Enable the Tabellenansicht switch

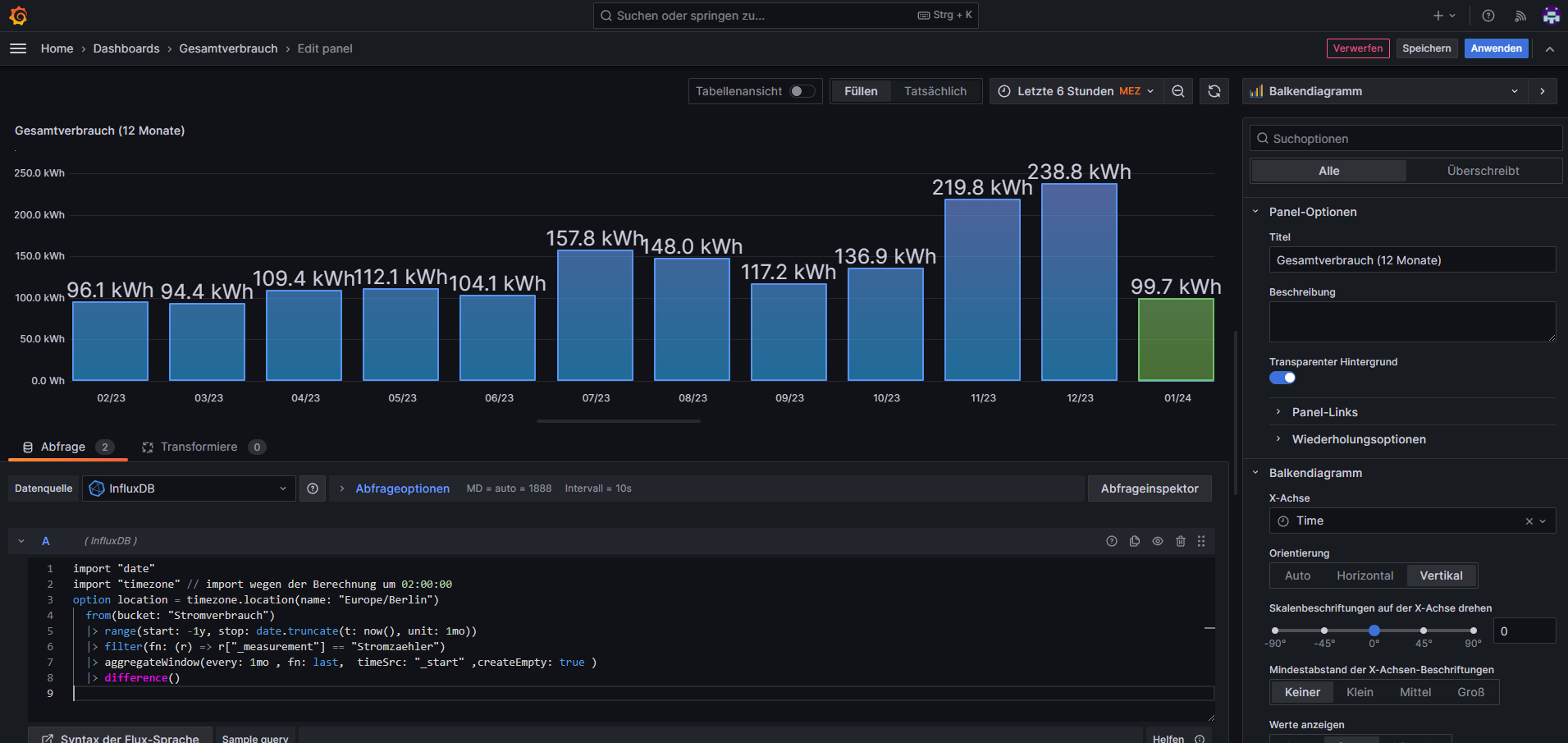click(x=802, y=91)
